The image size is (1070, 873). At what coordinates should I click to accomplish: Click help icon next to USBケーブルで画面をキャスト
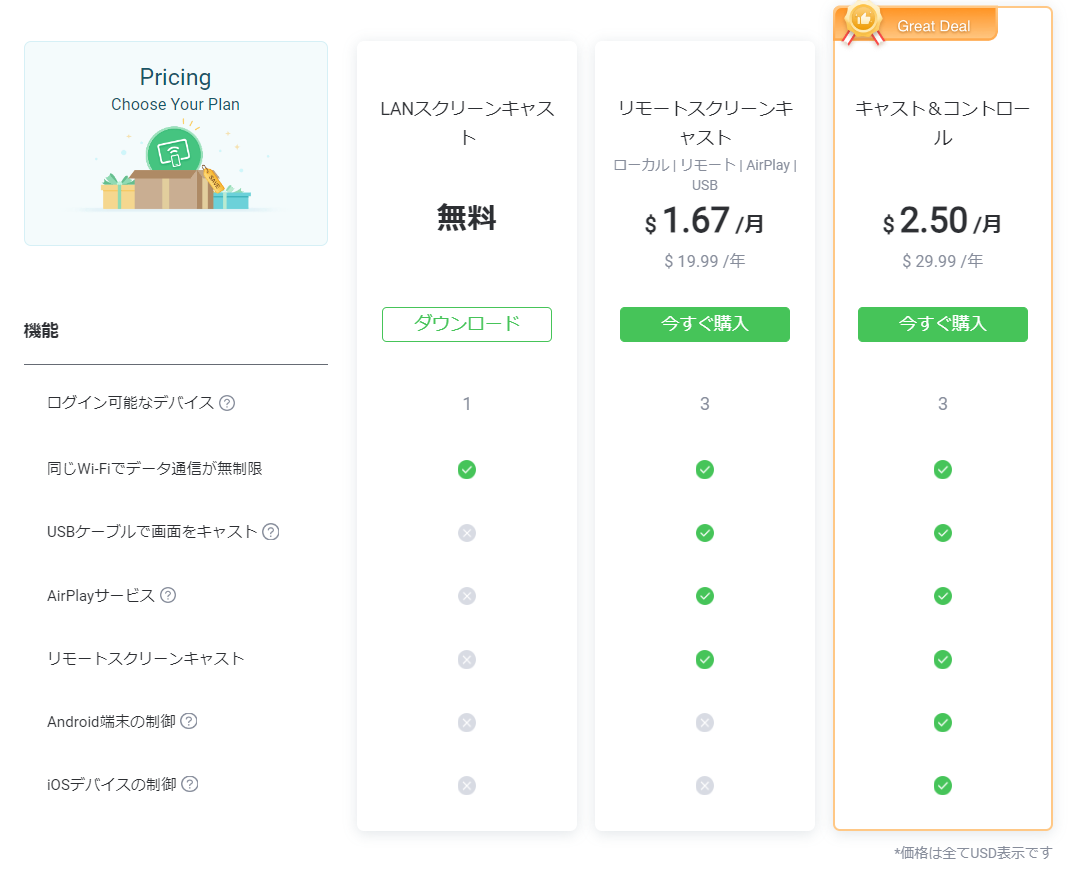click(270, 532)
